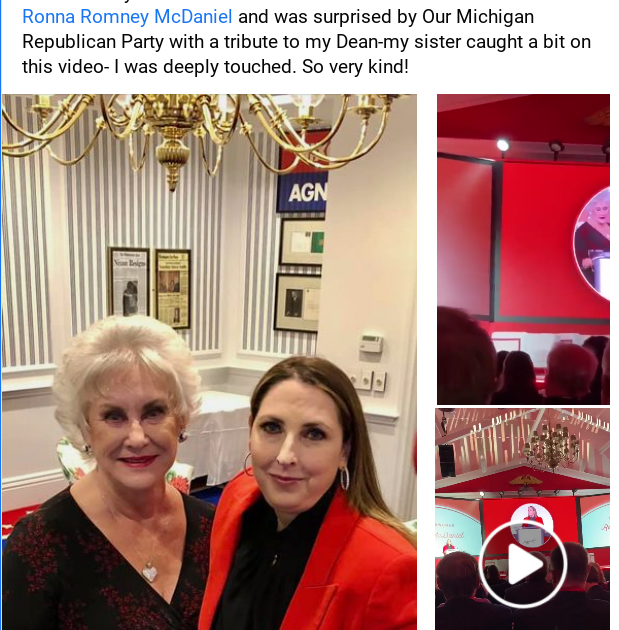
Task: Open the event hall video thumbnail
Action: [x=523, y=519]
